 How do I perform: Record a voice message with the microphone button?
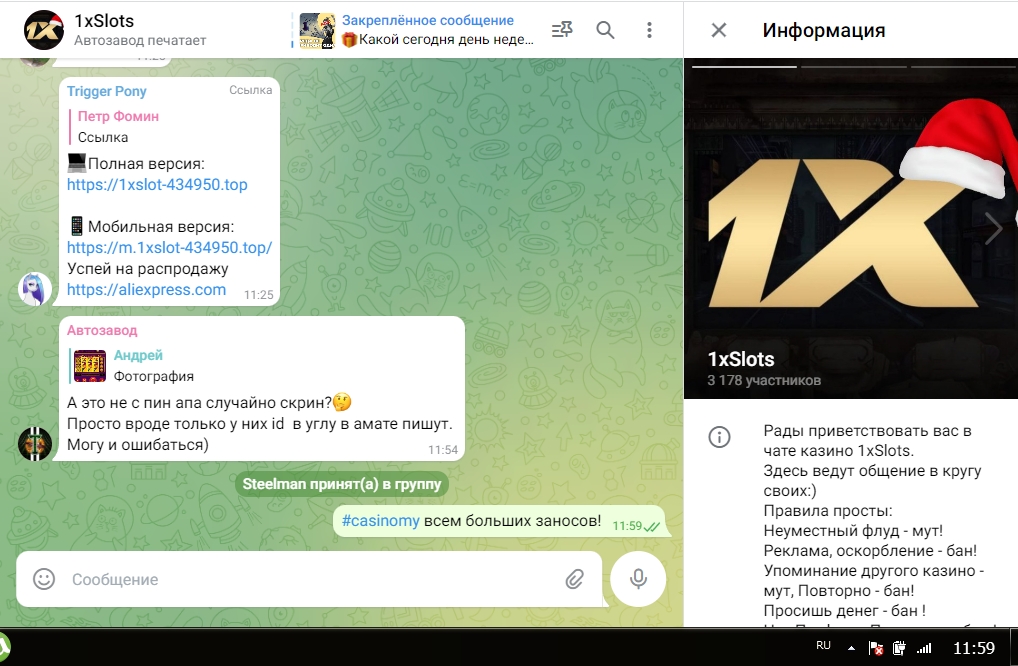pos(638,579)
